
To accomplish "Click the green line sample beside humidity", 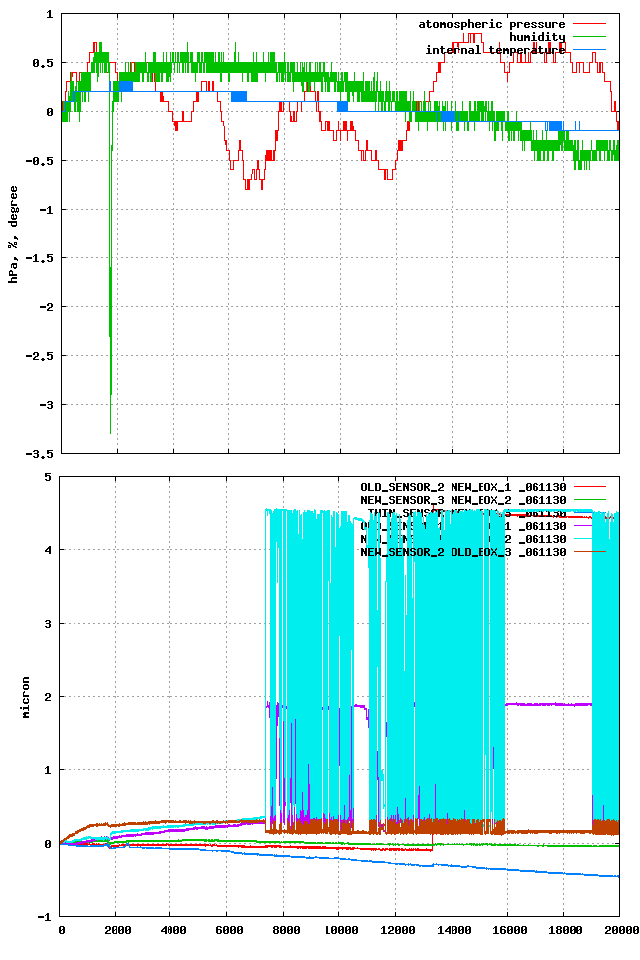I will pyautogui.click(x=590, y=37).
